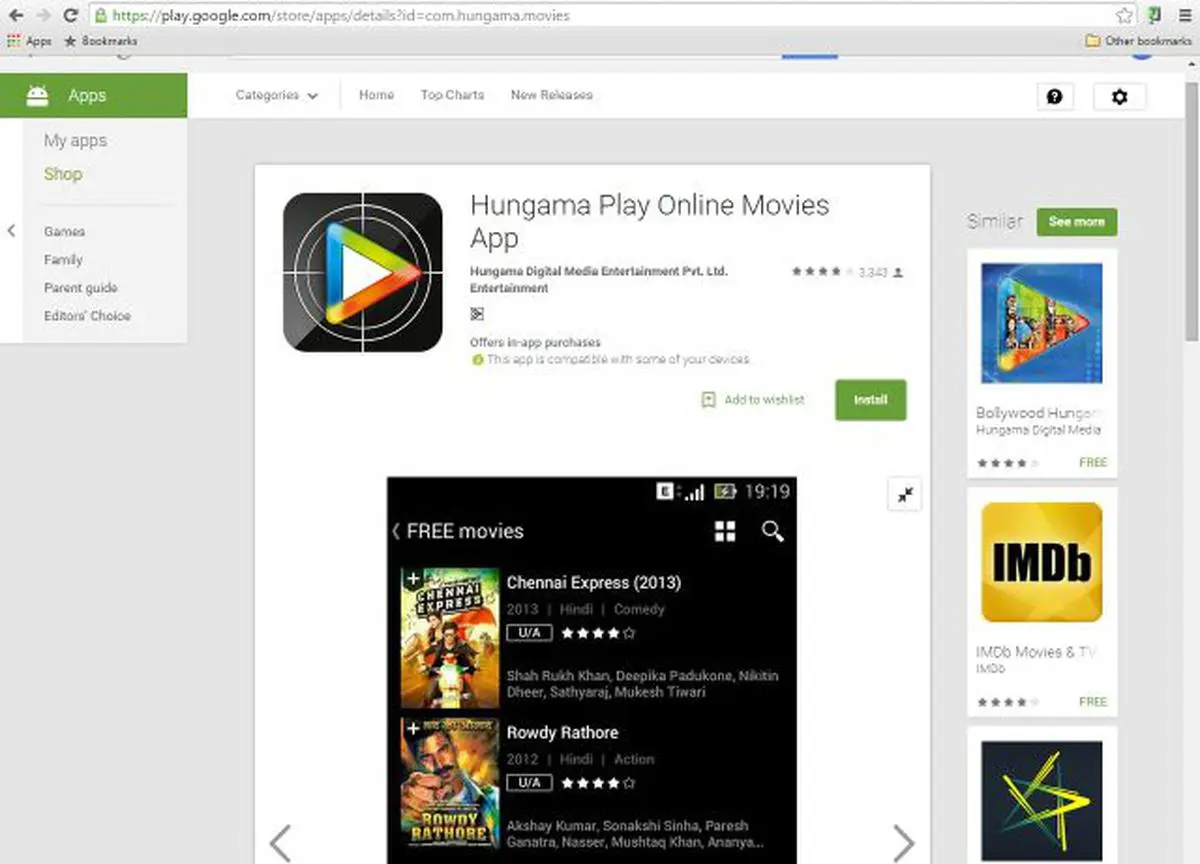
Task: Open the Other bookmarks folder
Action: point(1139,41)
